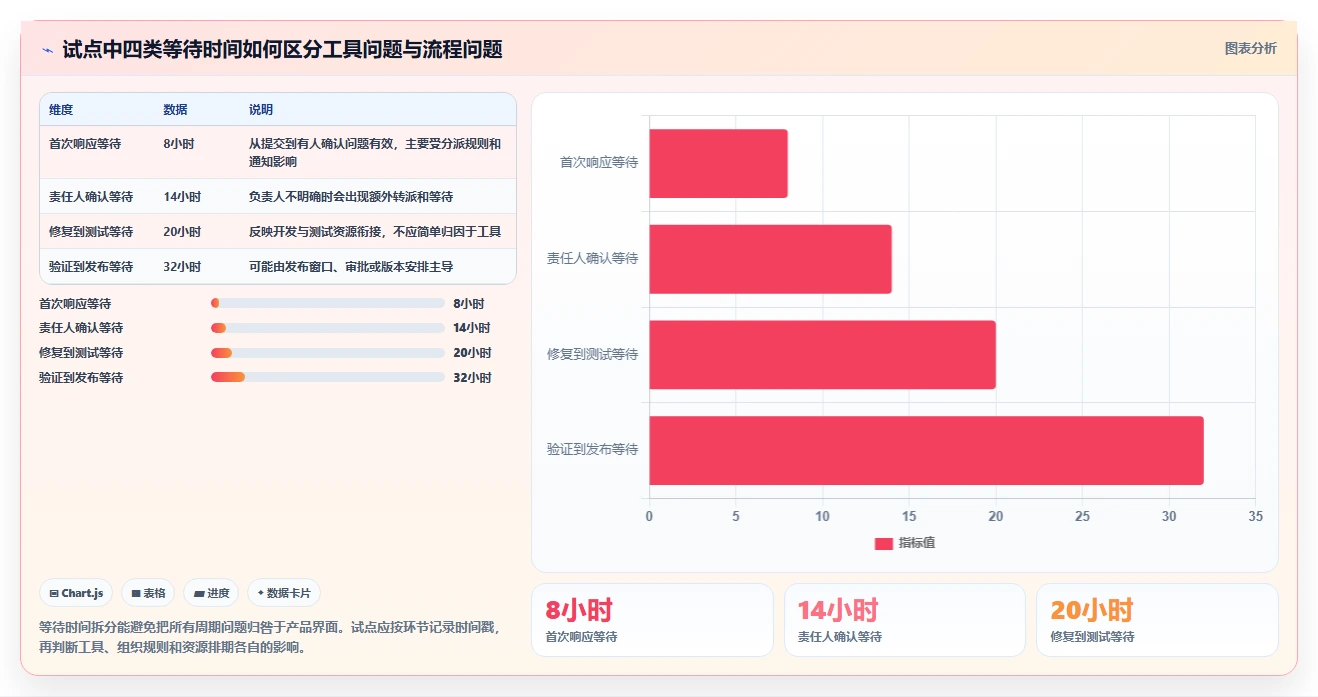This screenshot has width=1318, height=697.
Task: Click table cell 首次响应等待
Action: [x=85, y=144]
